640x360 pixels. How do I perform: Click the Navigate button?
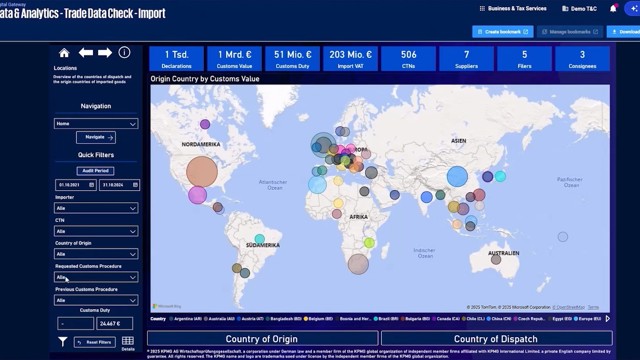point(96,137)
